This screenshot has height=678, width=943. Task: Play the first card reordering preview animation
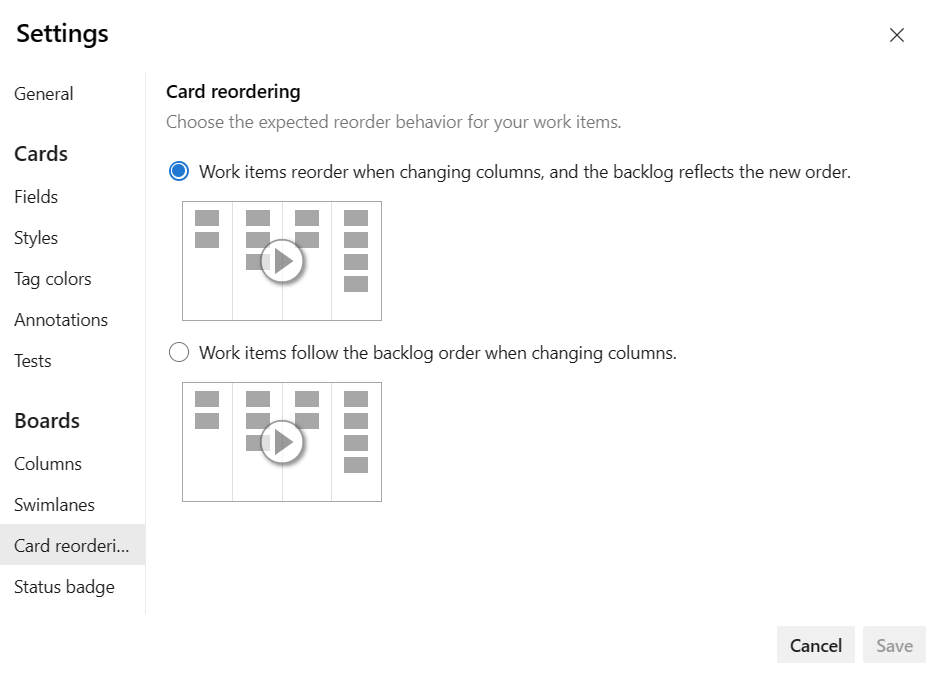click(x=282, y=261)
